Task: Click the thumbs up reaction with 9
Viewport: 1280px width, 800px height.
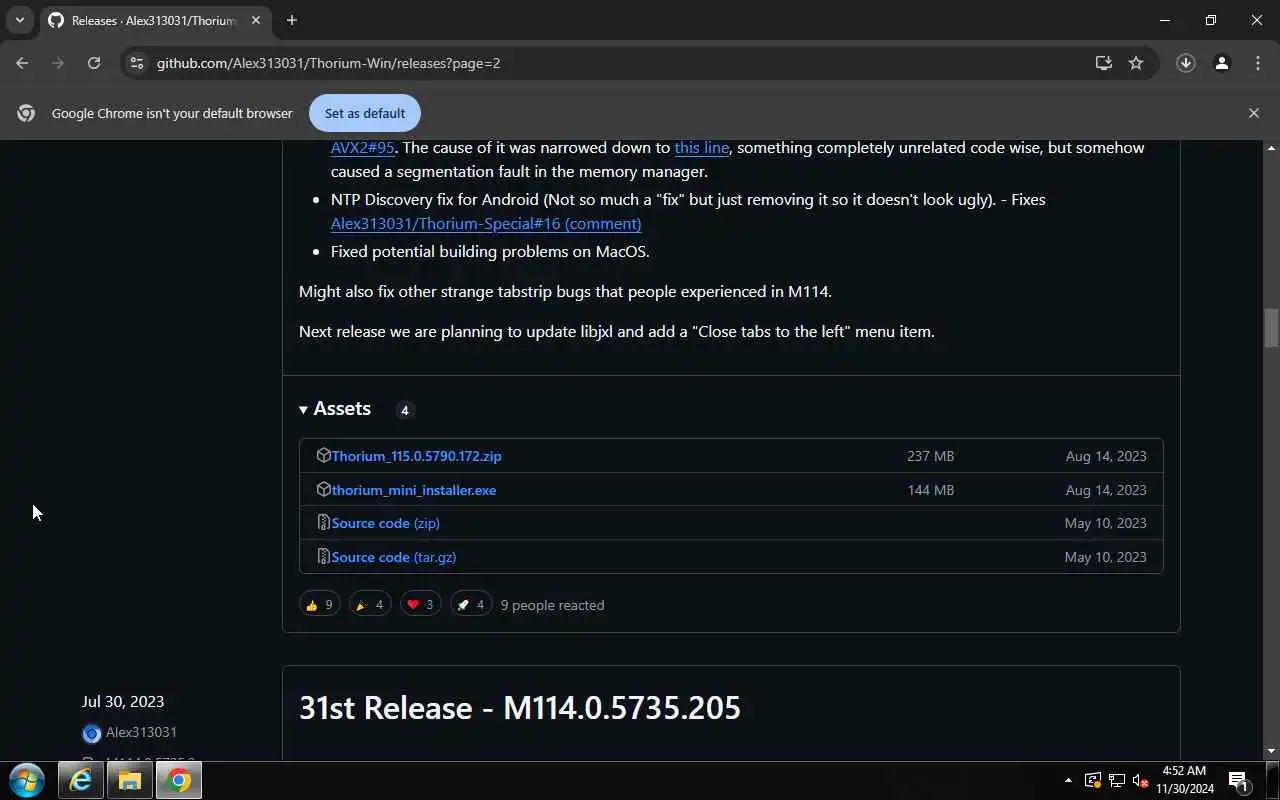Action: click(320, 605)
